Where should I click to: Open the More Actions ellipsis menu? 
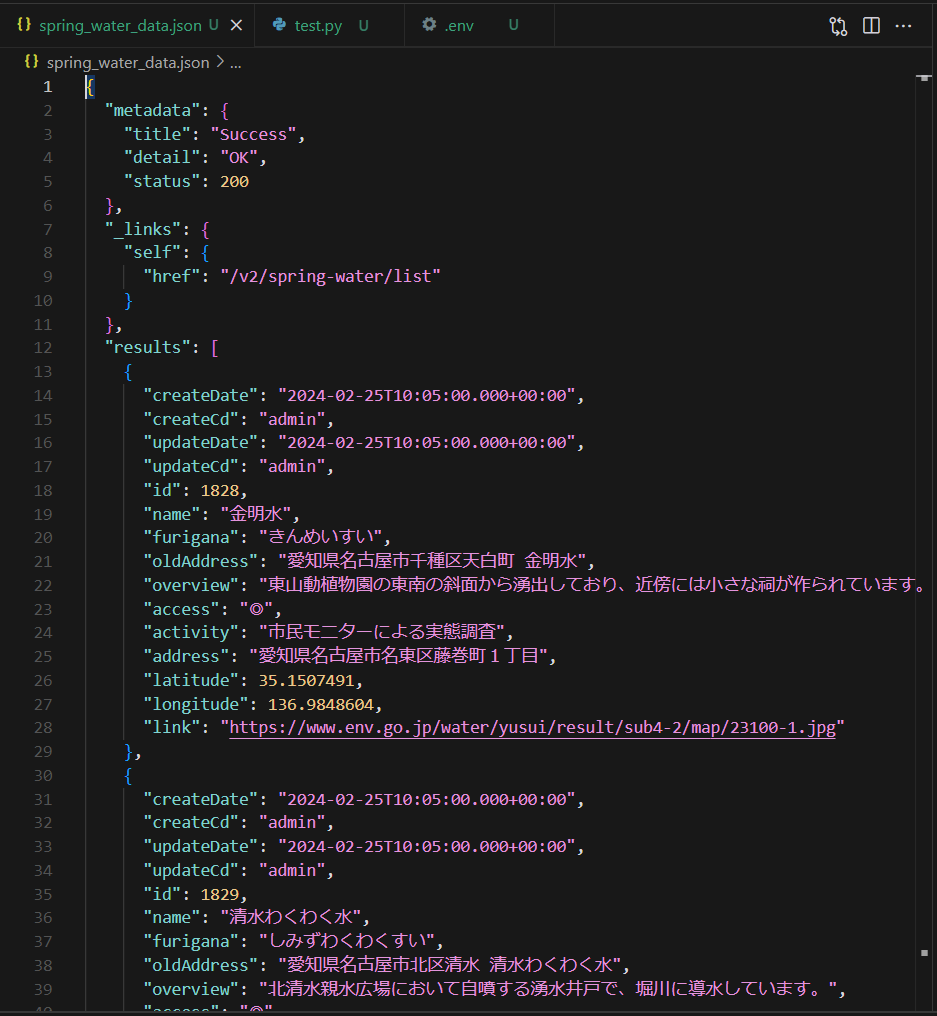903,26
